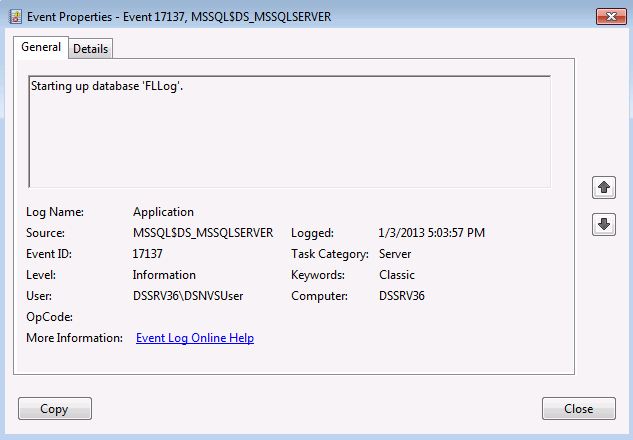Click the Close button at bottom right
The width and height of the screenshot is (633, 440).
[578, 408]
